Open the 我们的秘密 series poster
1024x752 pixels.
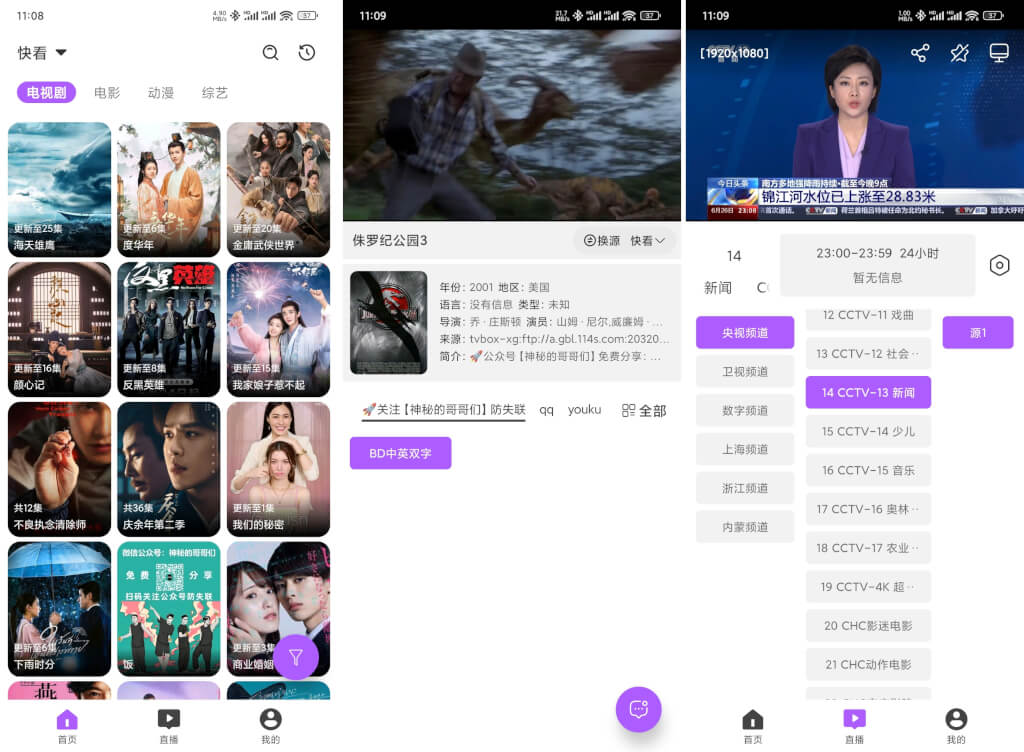(x=278, y=469)
